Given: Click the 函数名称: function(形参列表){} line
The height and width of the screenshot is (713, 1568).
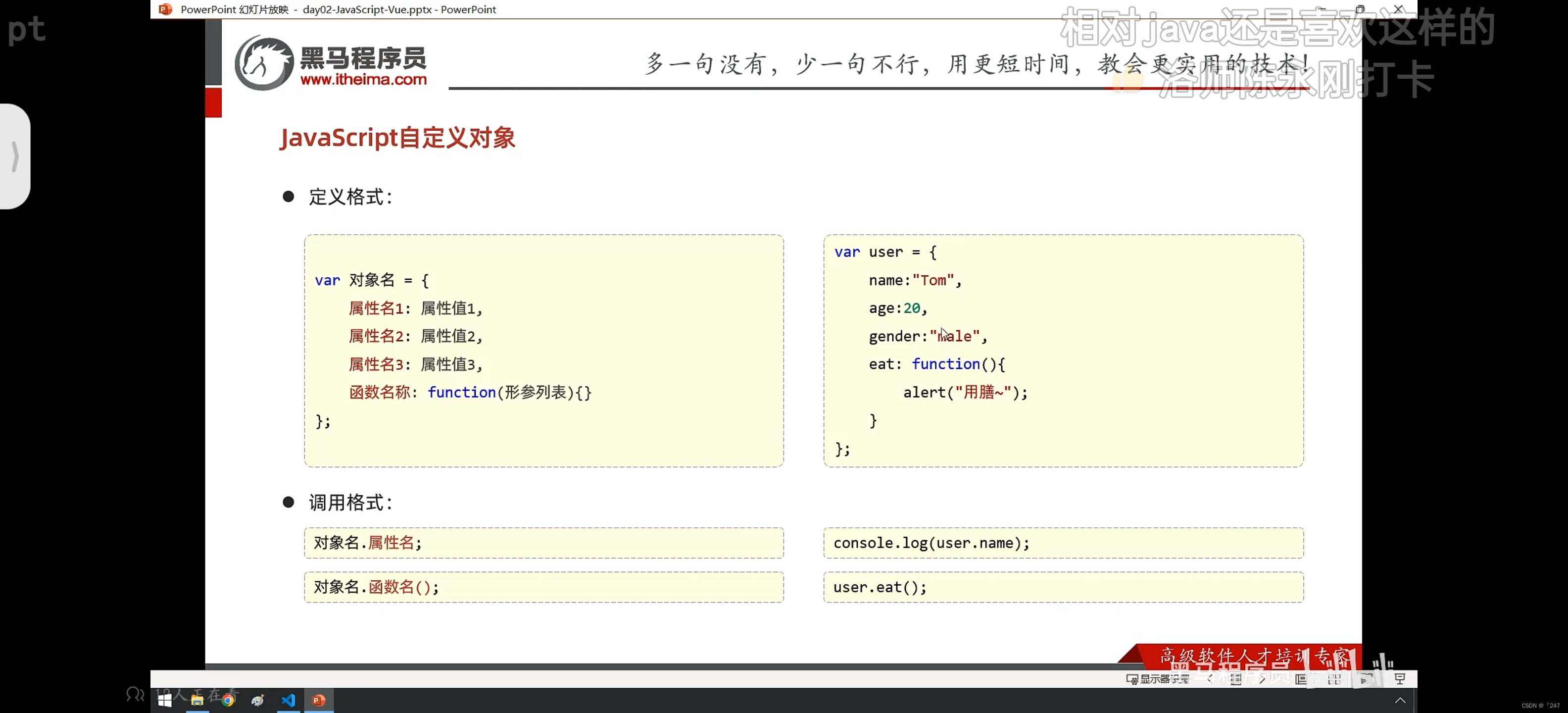Looking at the screenshot, I should coord(471,392).
